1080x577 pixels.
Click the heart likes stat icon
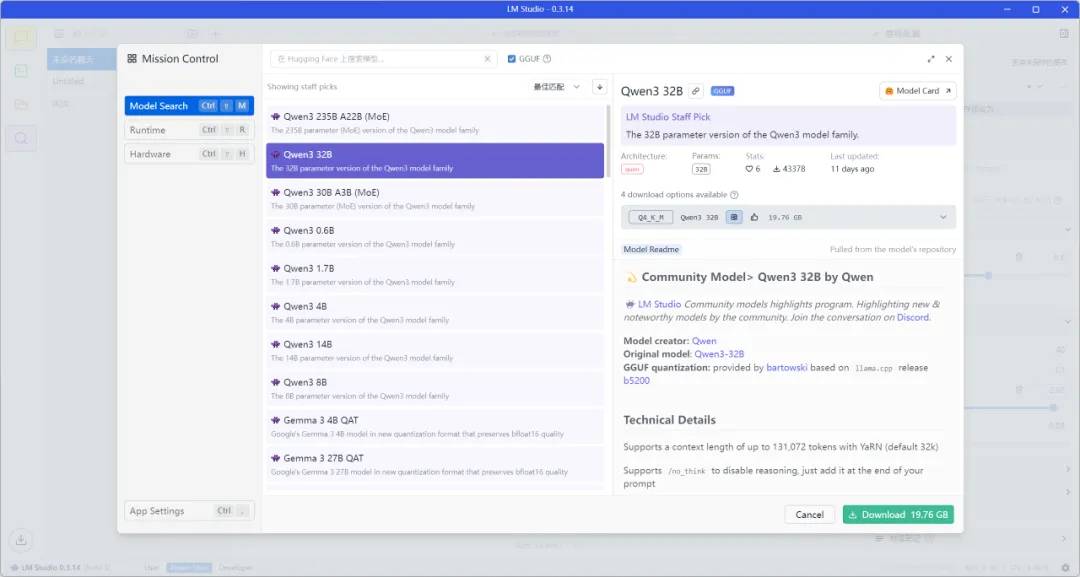(x=749, y=169)
